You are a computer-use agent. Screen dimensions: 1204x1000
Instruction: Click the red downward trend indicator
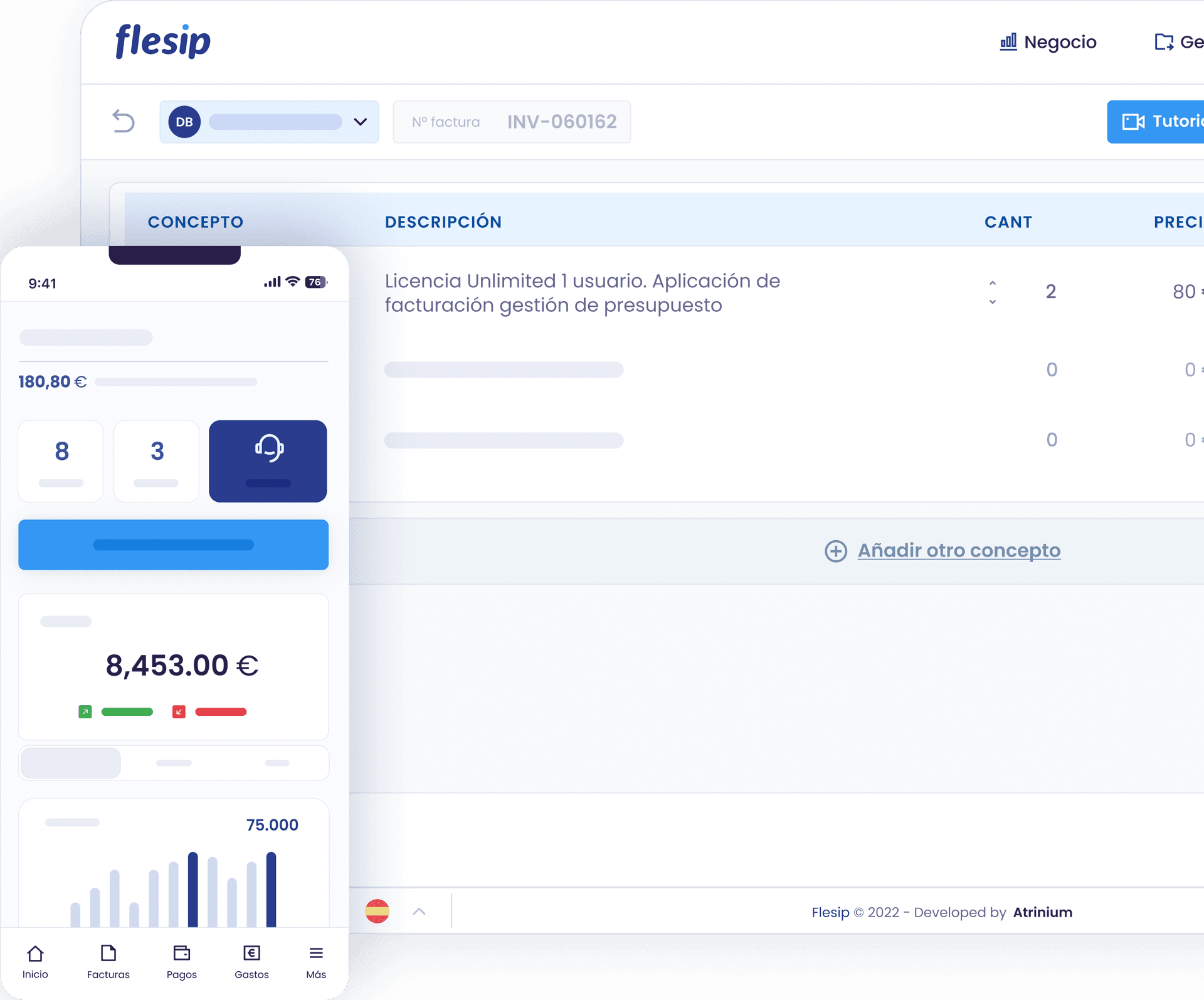tap(179, 711)
